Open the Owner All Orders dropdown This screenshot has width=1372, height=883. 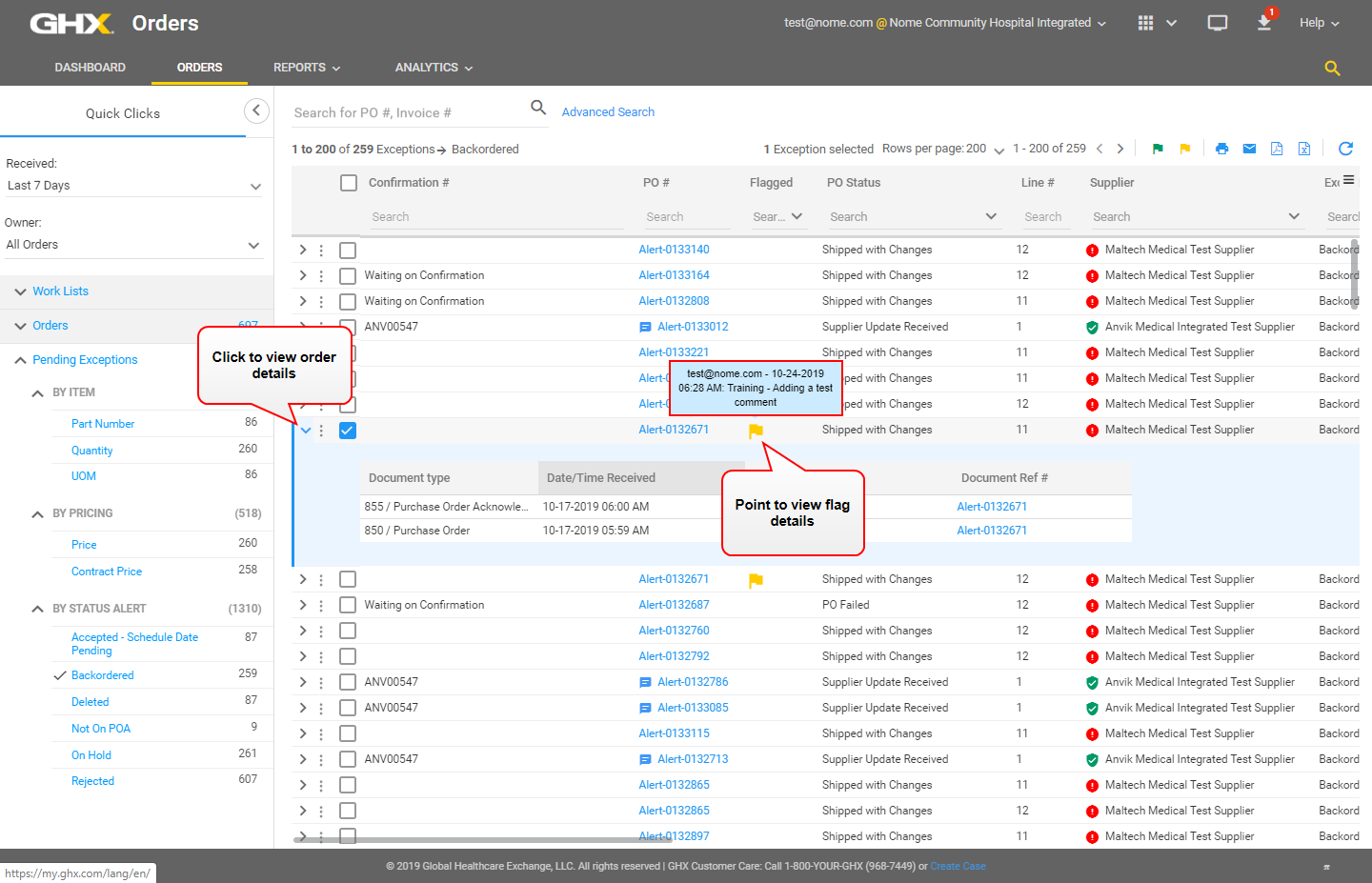tap(133, 245)
